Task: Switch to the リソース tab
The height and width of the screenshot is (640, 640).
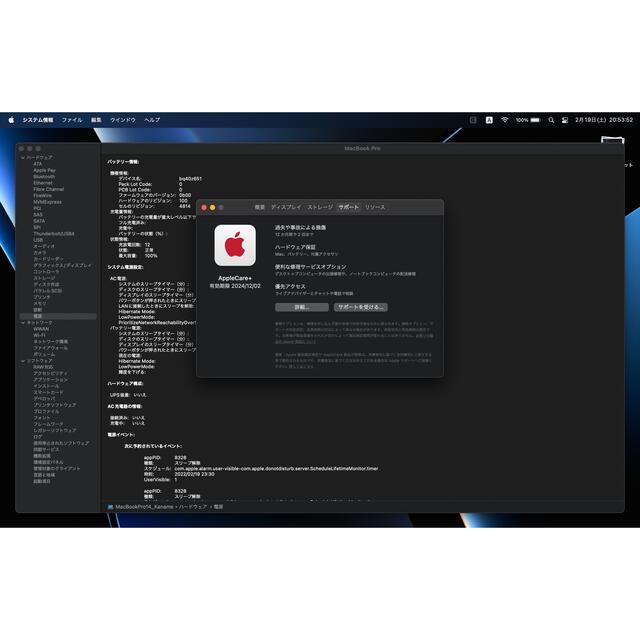Action: pyautogui.click(x=375, y=207)
